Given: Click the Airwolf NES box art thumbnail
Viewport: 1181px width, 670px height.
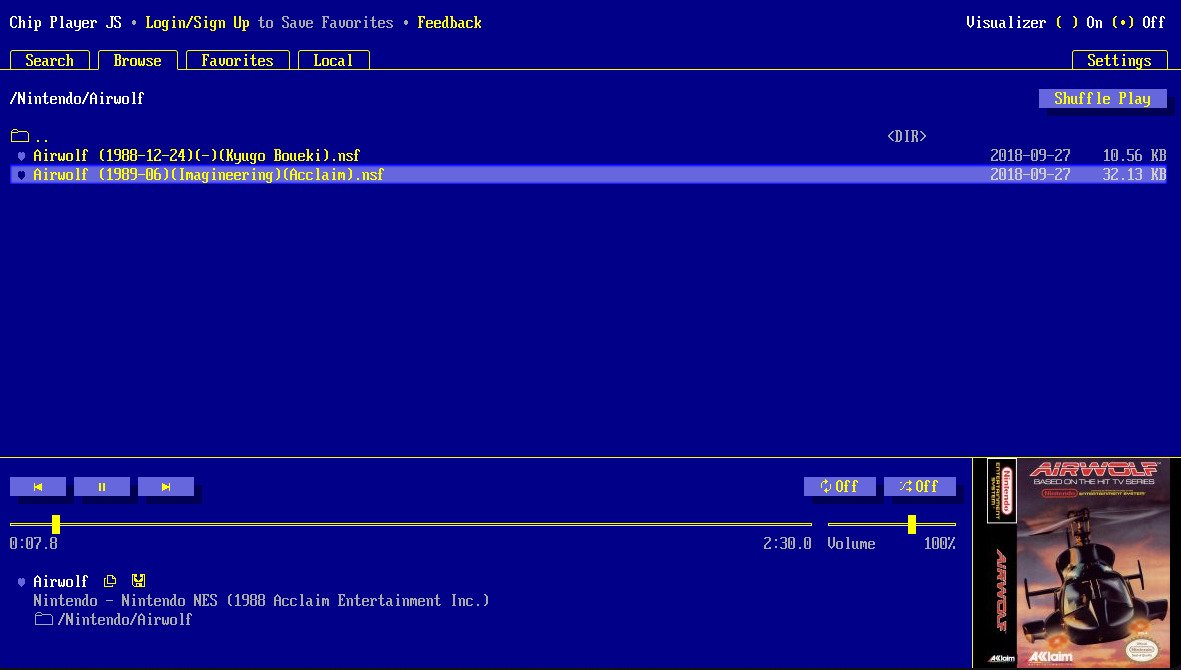Looking at the screenshot, I should click(x=1076, y=562).
